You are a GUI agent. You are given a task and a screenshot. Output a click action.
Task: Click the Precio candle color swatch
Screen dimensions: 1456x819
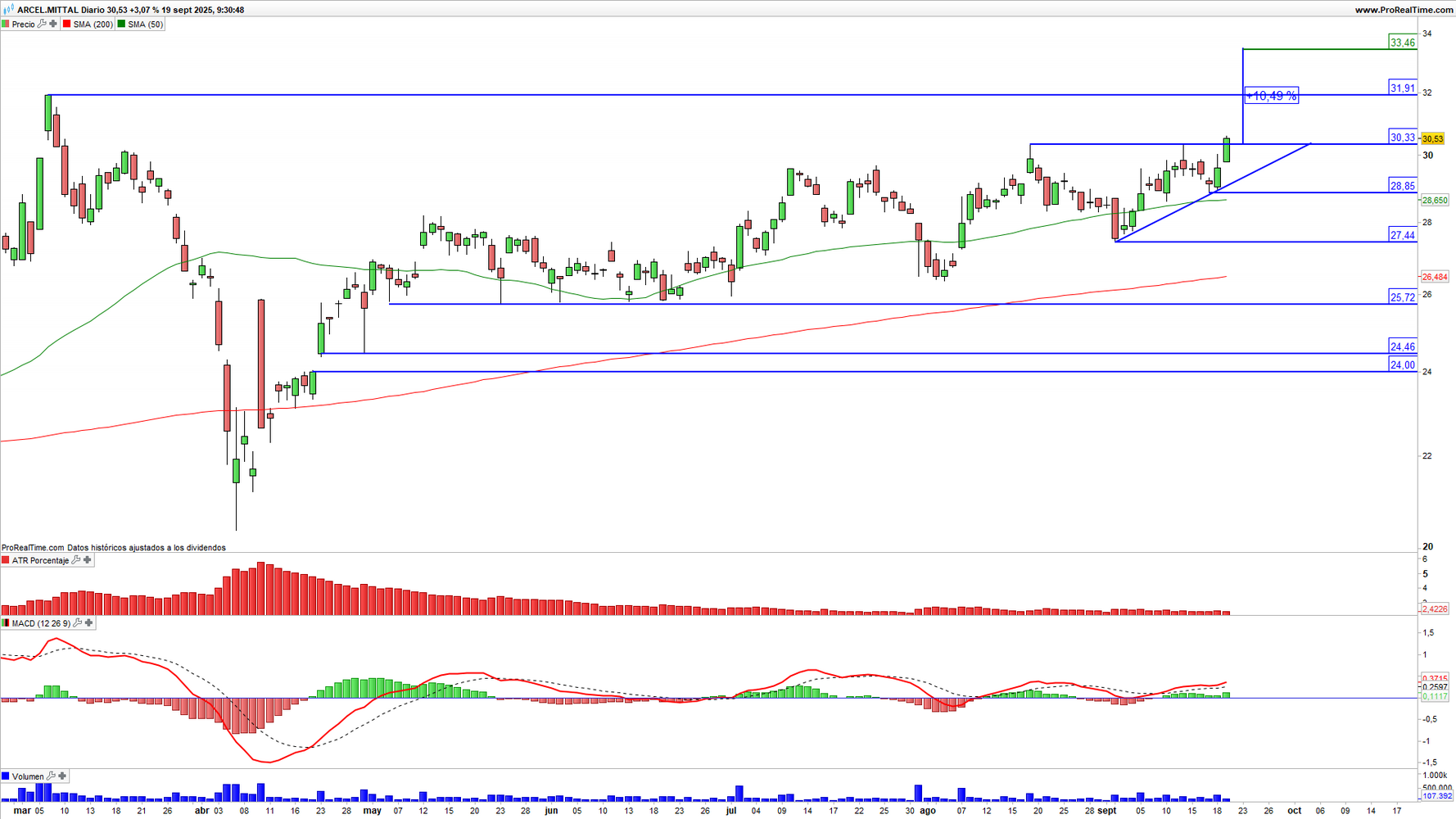click(x=5, y=25)
